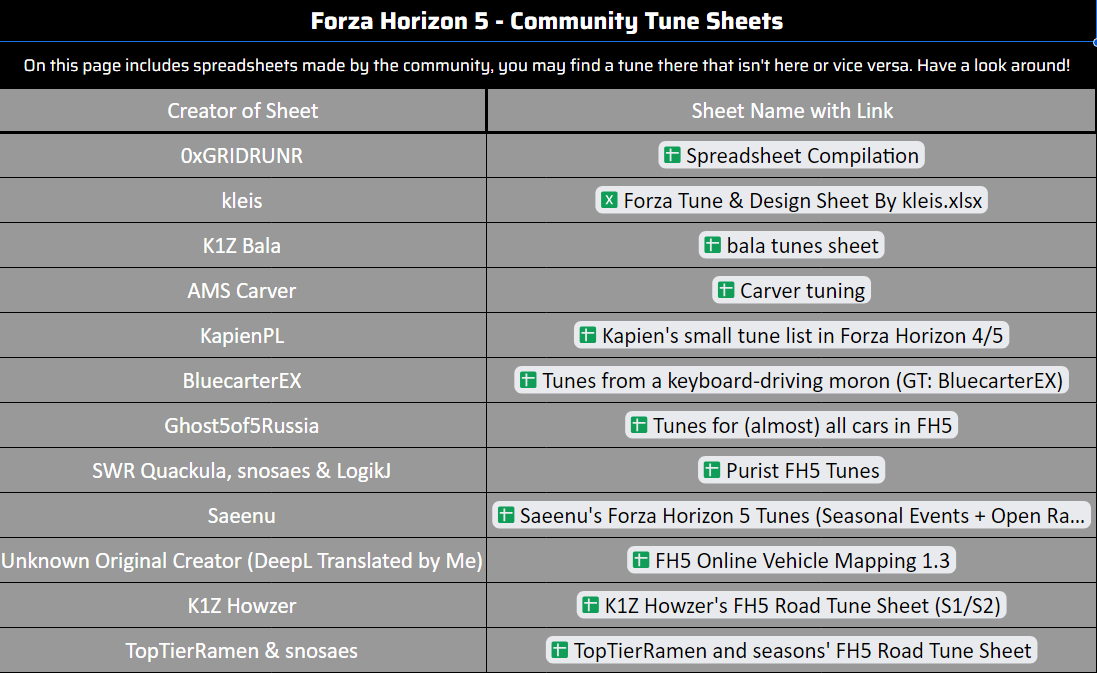
Task: Open the bala tunes sheet link
Action: pos(791,246)
